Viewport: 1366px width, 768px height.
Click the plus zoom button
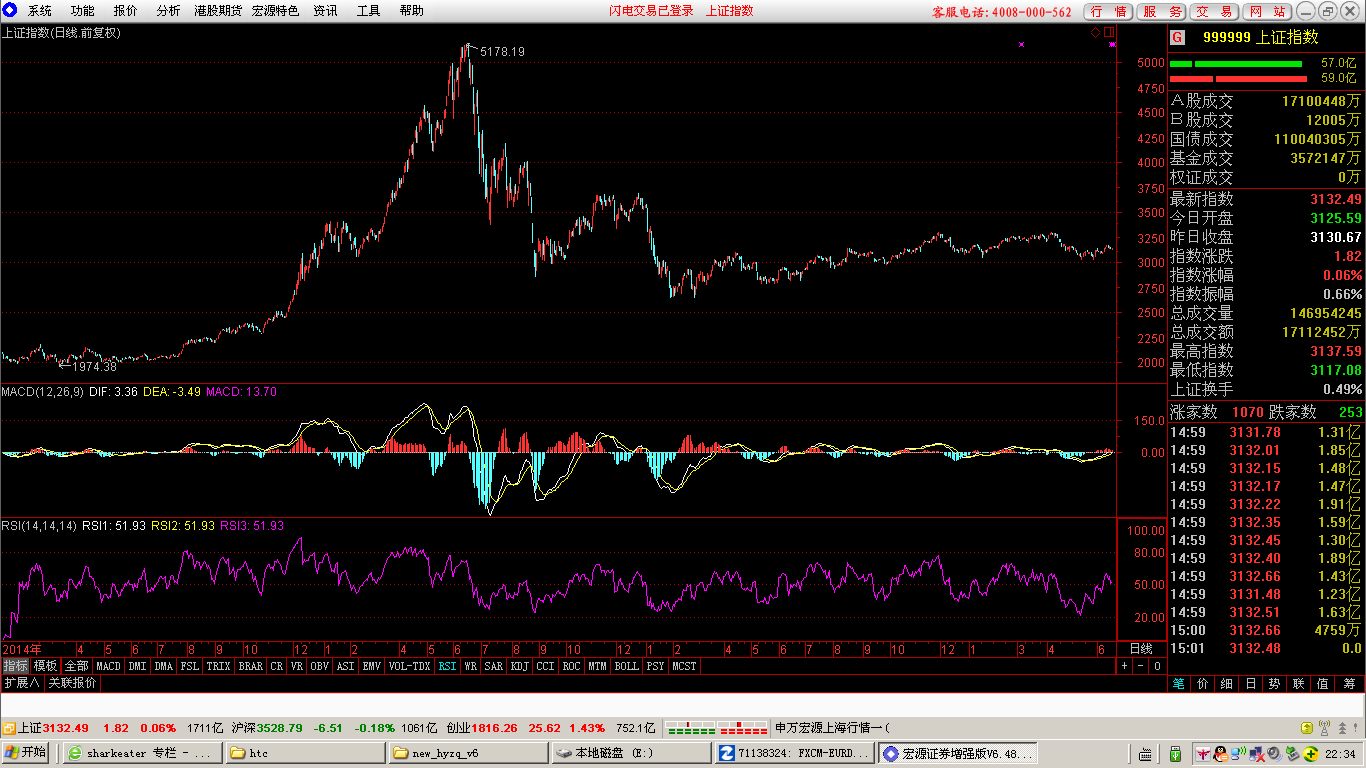(1124, 665)
